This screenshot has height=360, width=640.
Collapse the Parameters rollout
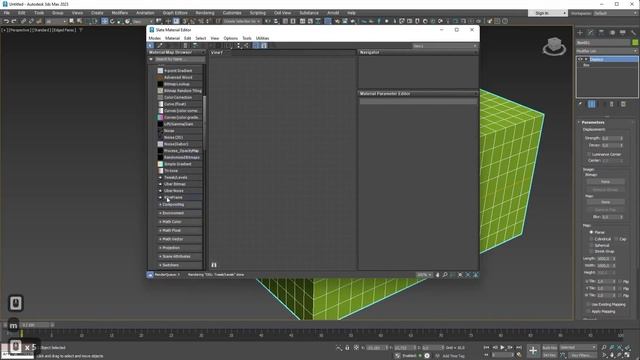pyautogui.click(x=593, y=122)
